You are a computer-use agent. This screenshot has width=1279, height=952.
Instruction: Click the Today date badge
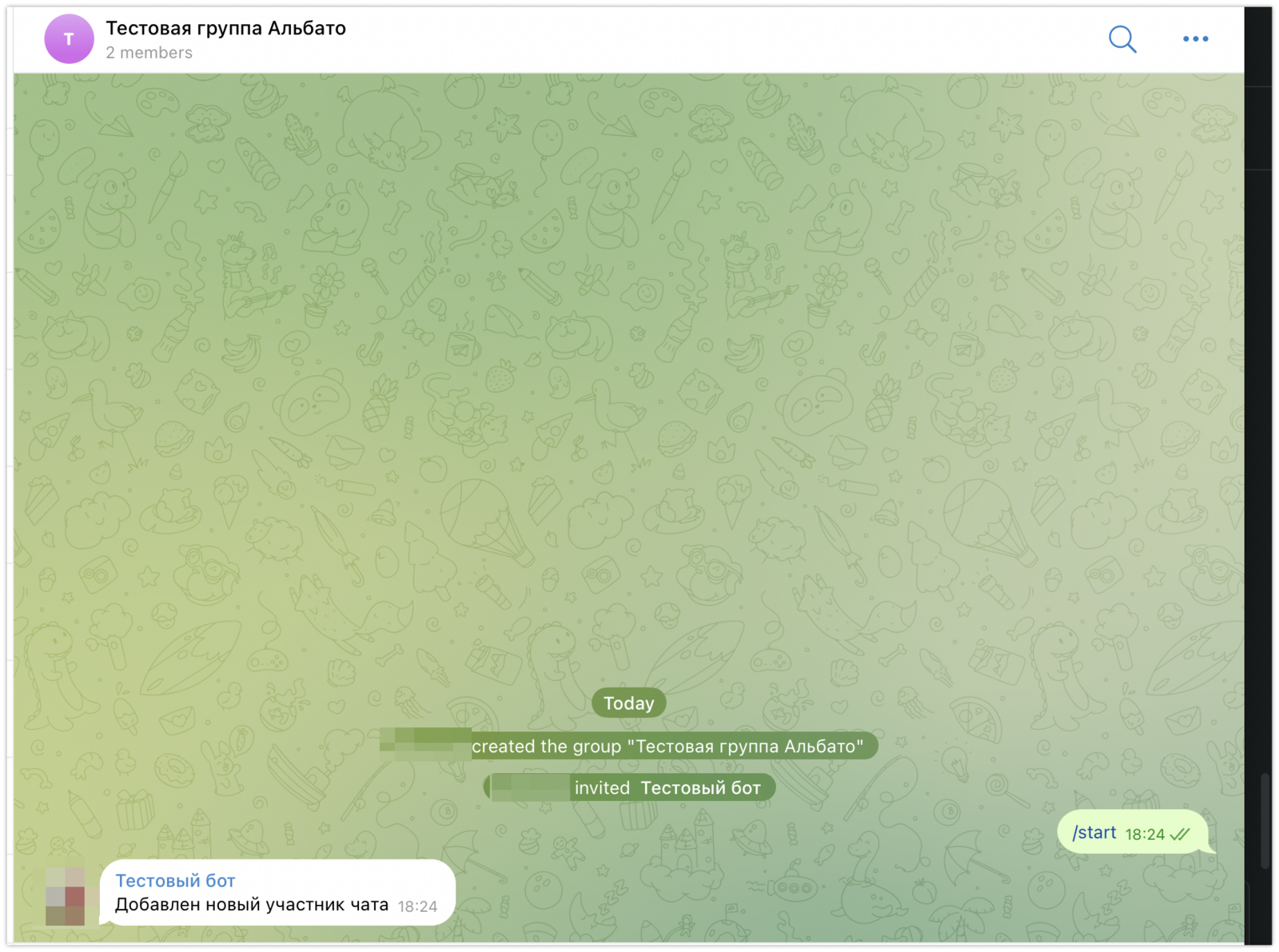point(628,703)
